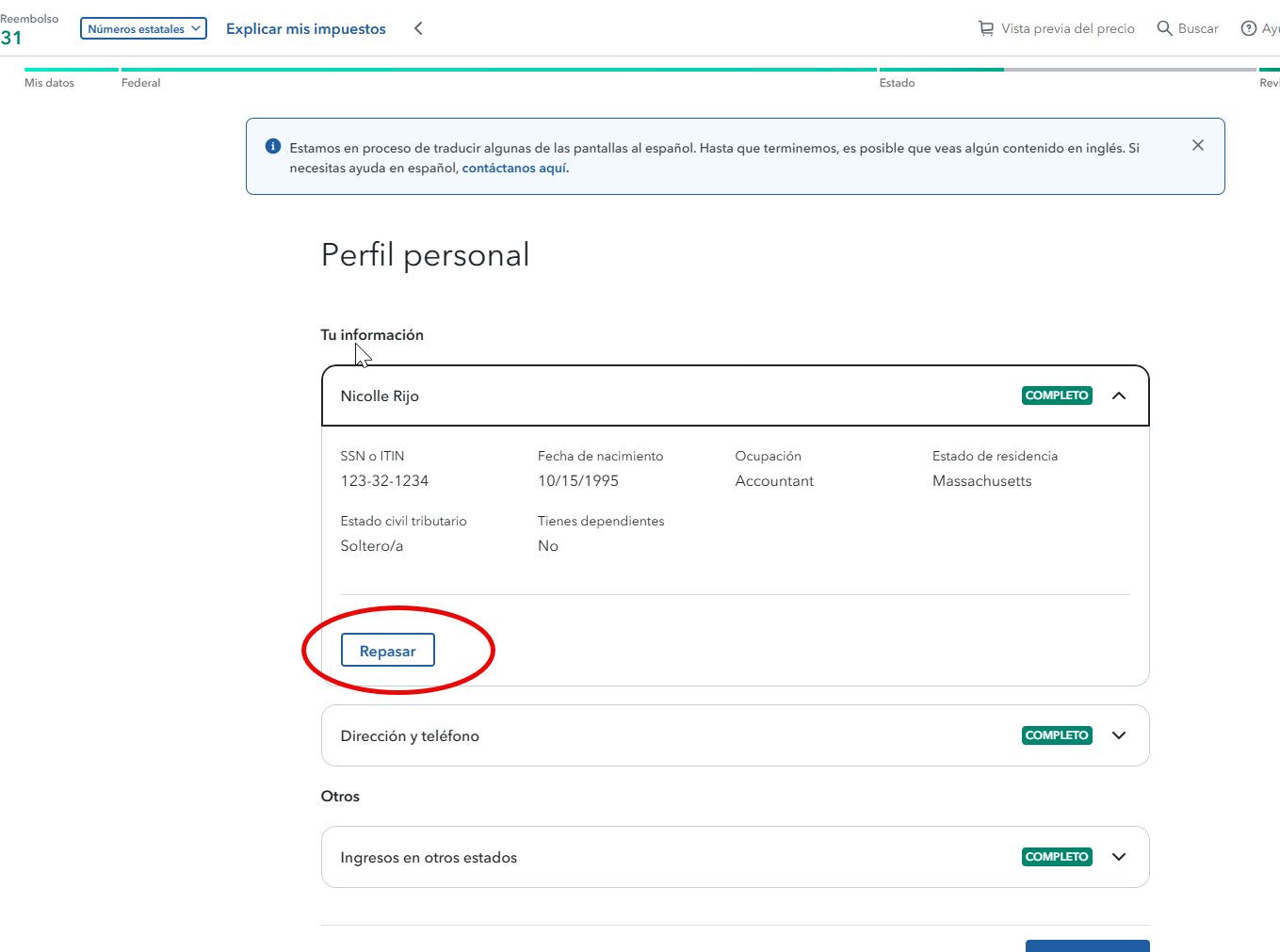The width and height of the screenshot is (1280, 952).
Task: Go to the Federal step
Action: click(x=141, y=83)
